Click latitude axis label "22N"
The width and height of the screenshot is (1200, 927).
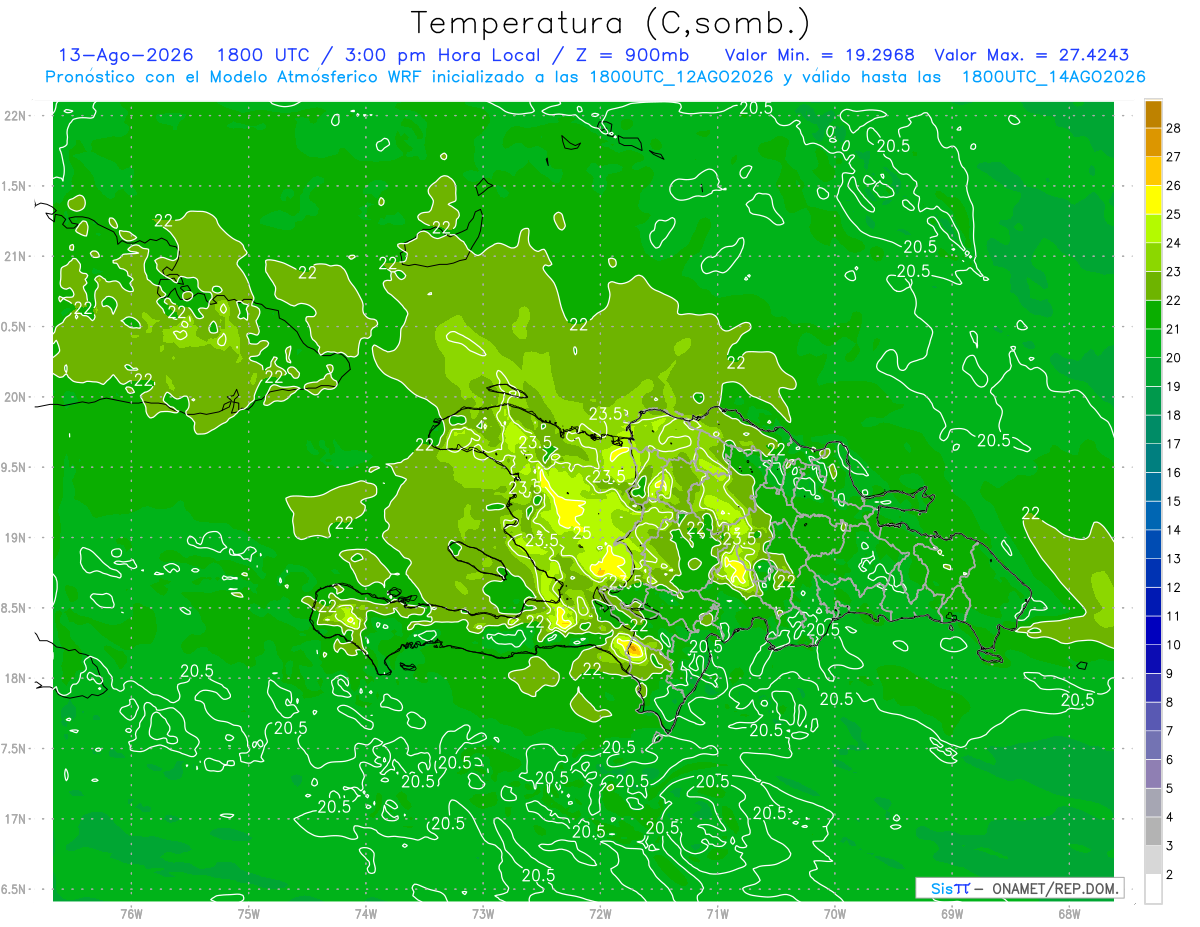(x=15, y=115)
